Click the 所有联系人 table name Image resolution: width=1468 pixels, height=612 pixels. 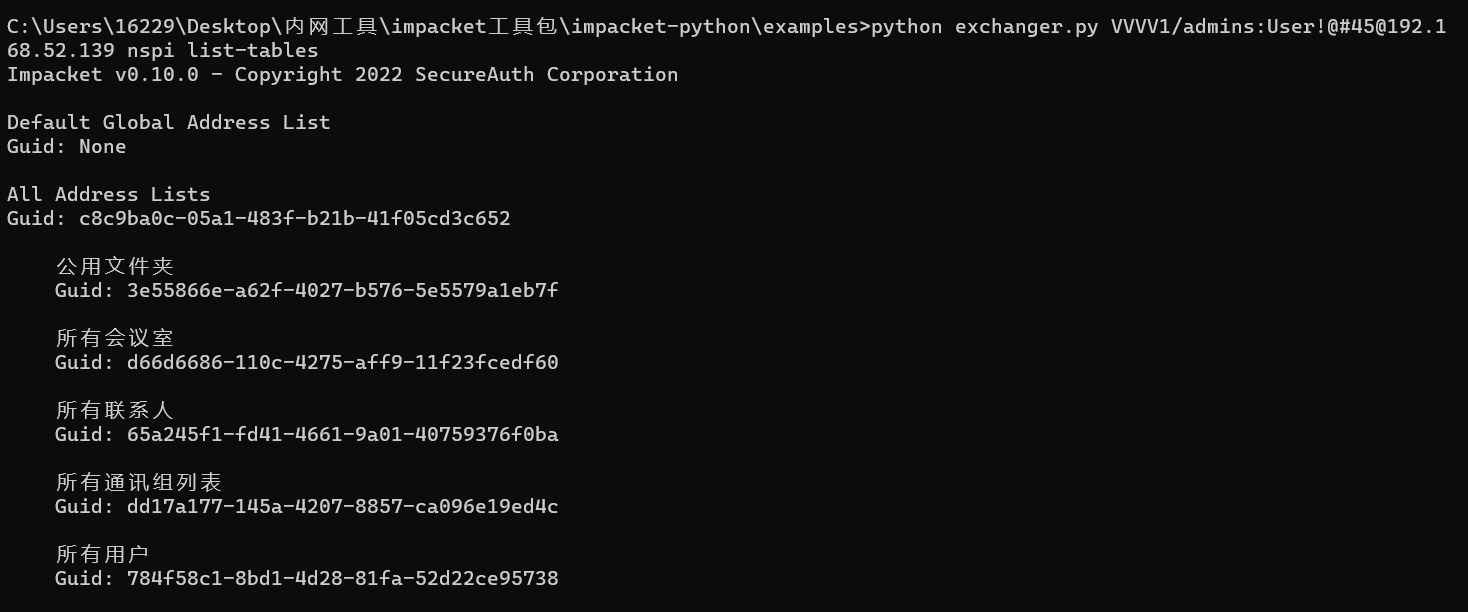(x=114, y=411)
